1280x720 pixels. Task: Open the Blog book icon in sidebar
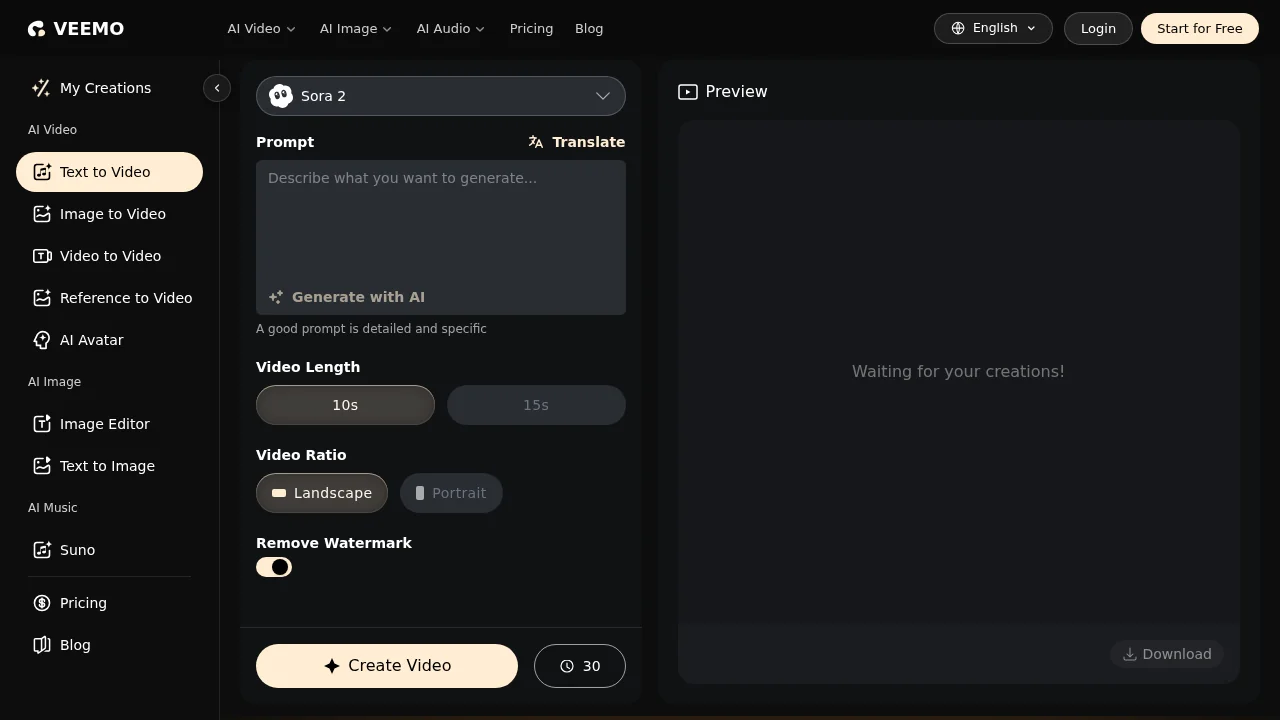(42, 645)
